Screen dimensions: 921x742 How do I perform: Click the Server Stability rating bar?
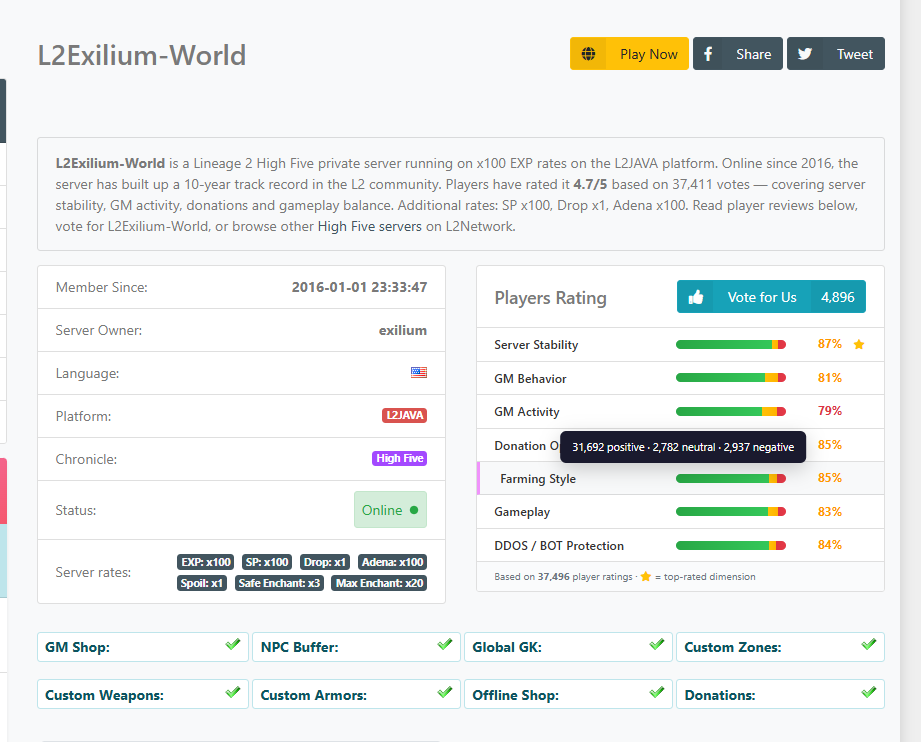coord(731,344)
